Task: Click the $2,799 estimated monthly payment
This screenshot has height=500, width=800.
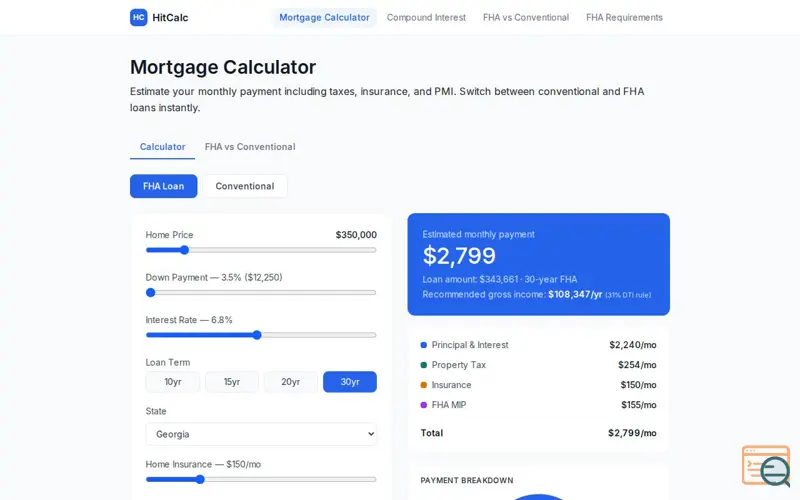Action: coord(459,256)
